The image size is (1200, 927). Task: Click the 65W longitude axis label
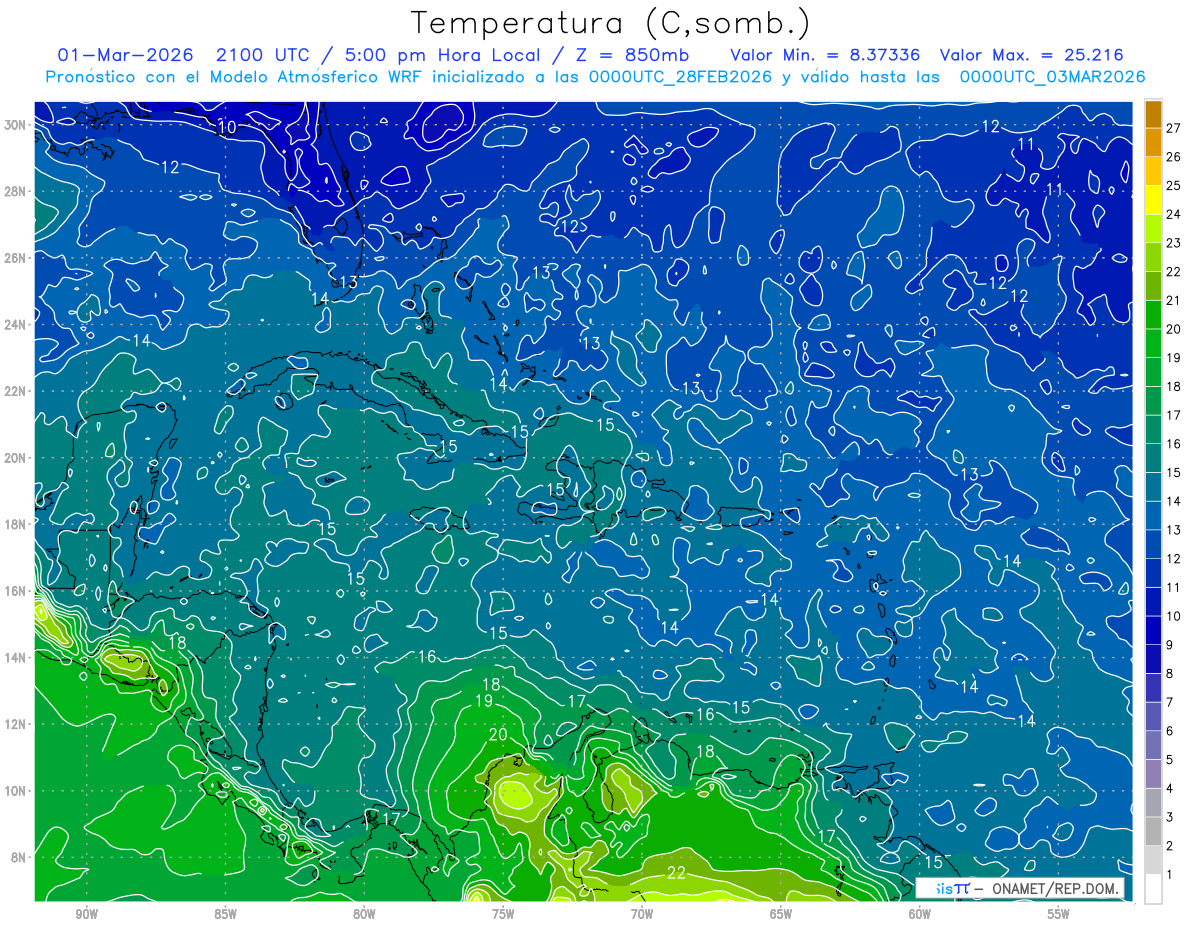coord(781,915)
